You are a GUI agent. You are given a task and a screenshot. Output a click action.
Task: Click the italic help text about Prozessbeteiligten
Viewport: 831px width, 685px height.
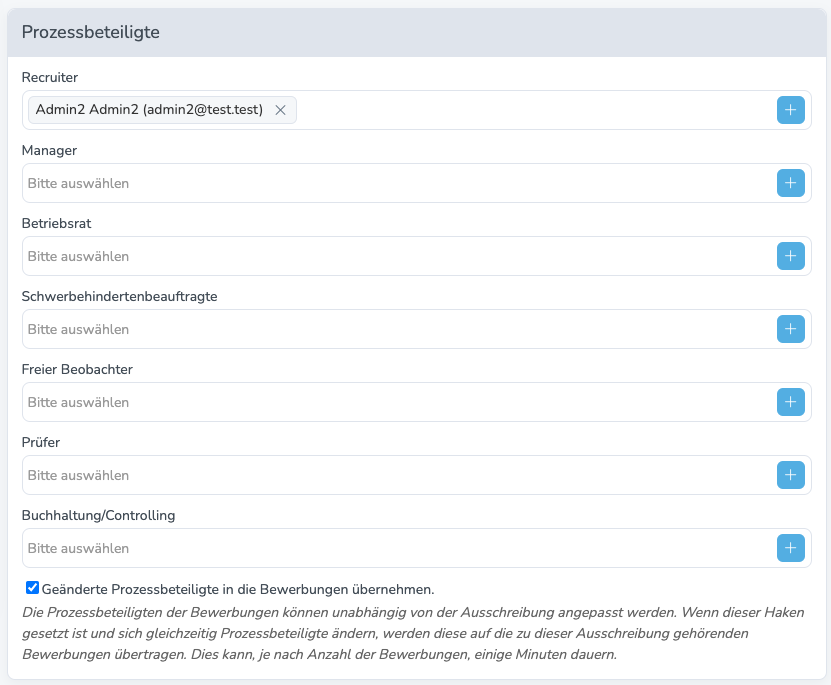413,634
